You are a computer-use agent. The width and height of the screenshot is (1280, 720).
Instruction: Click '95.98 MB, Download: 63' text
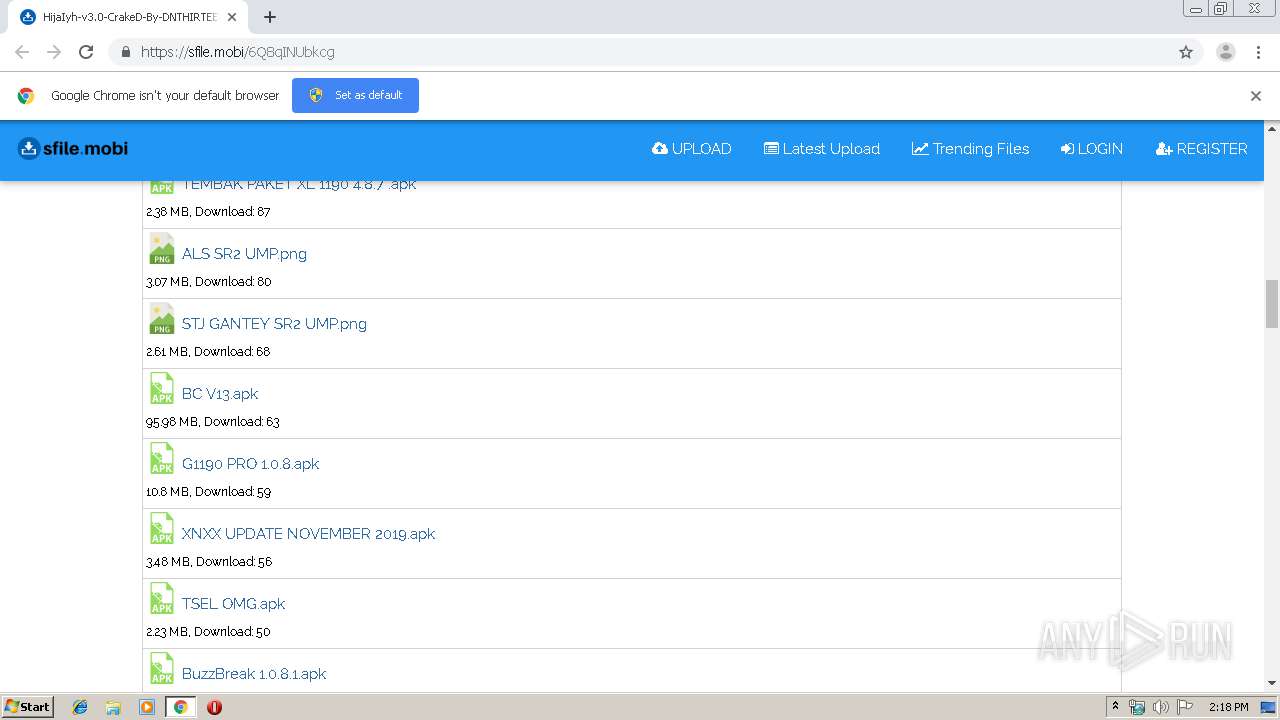point(213,422)
